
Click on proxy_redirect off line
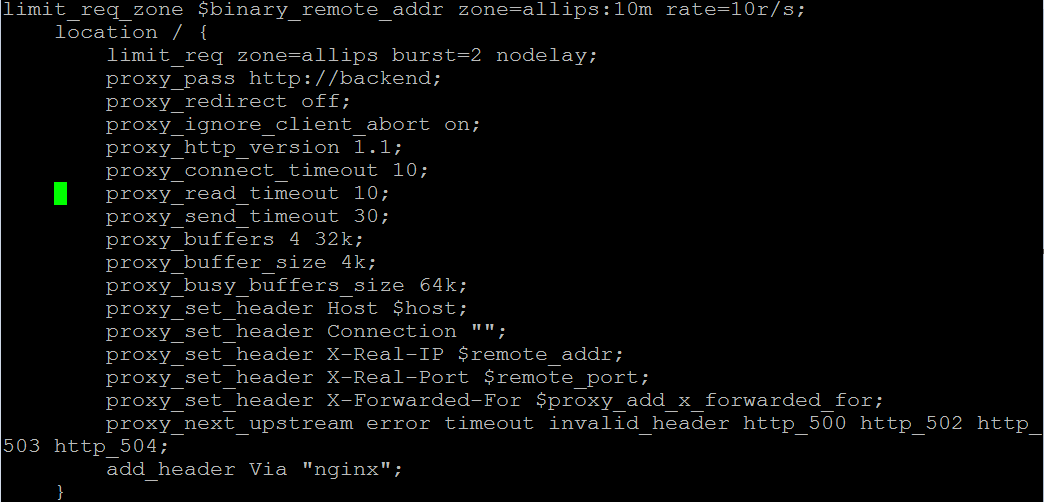(228, 102)
